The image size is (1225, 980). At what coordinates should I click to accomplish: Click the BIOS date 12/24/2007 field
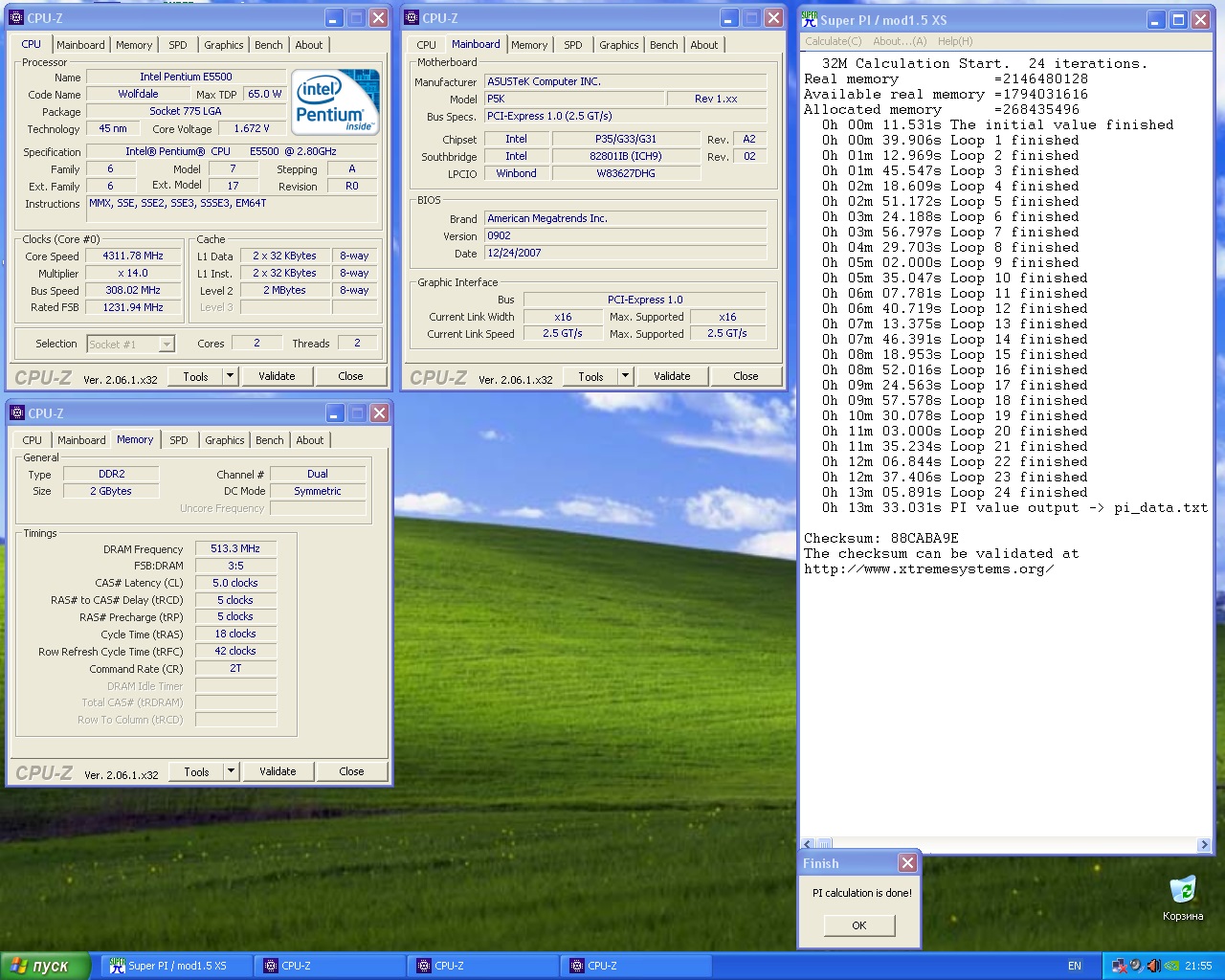pyautogui.click(x=625, y=253)
